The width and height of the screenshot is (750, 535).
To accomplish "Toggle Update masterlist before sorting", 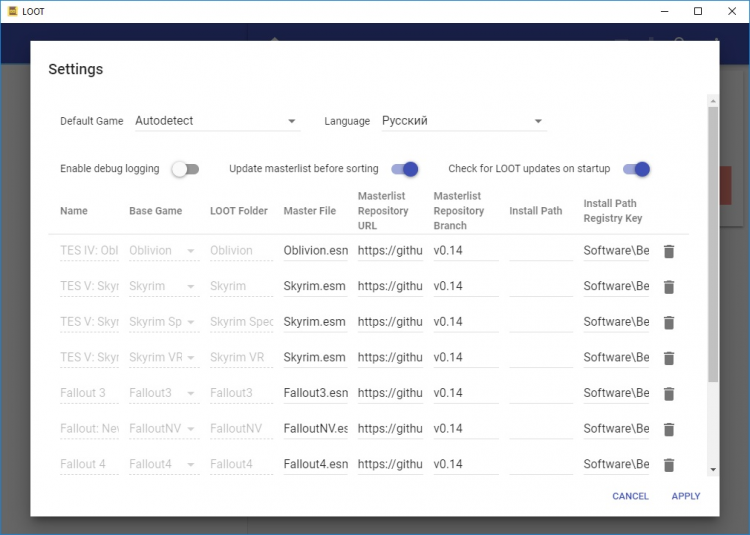I will (x=404, y=169).
